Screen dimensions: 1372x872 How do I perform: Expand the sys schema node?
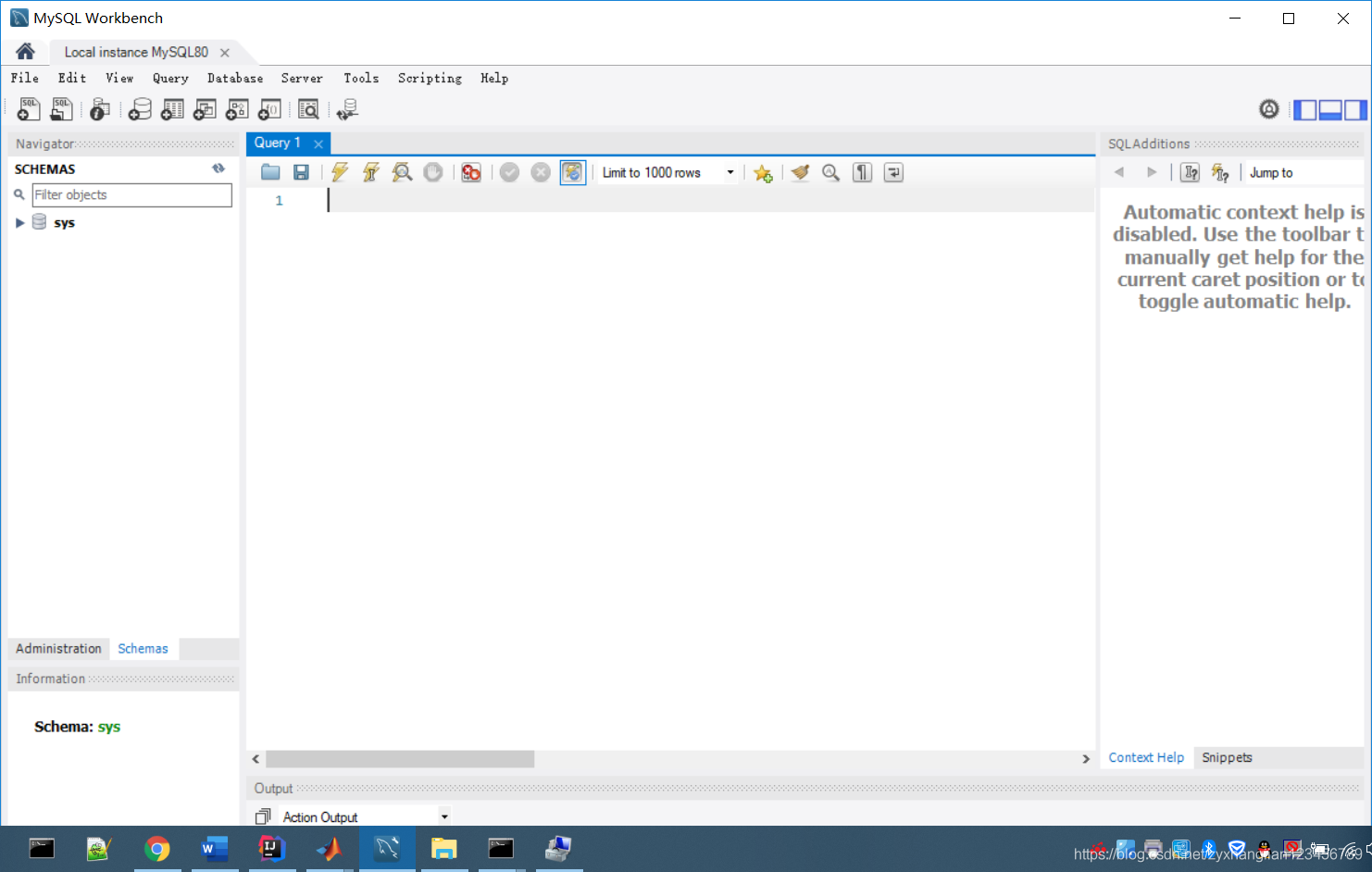pos(19,223)
